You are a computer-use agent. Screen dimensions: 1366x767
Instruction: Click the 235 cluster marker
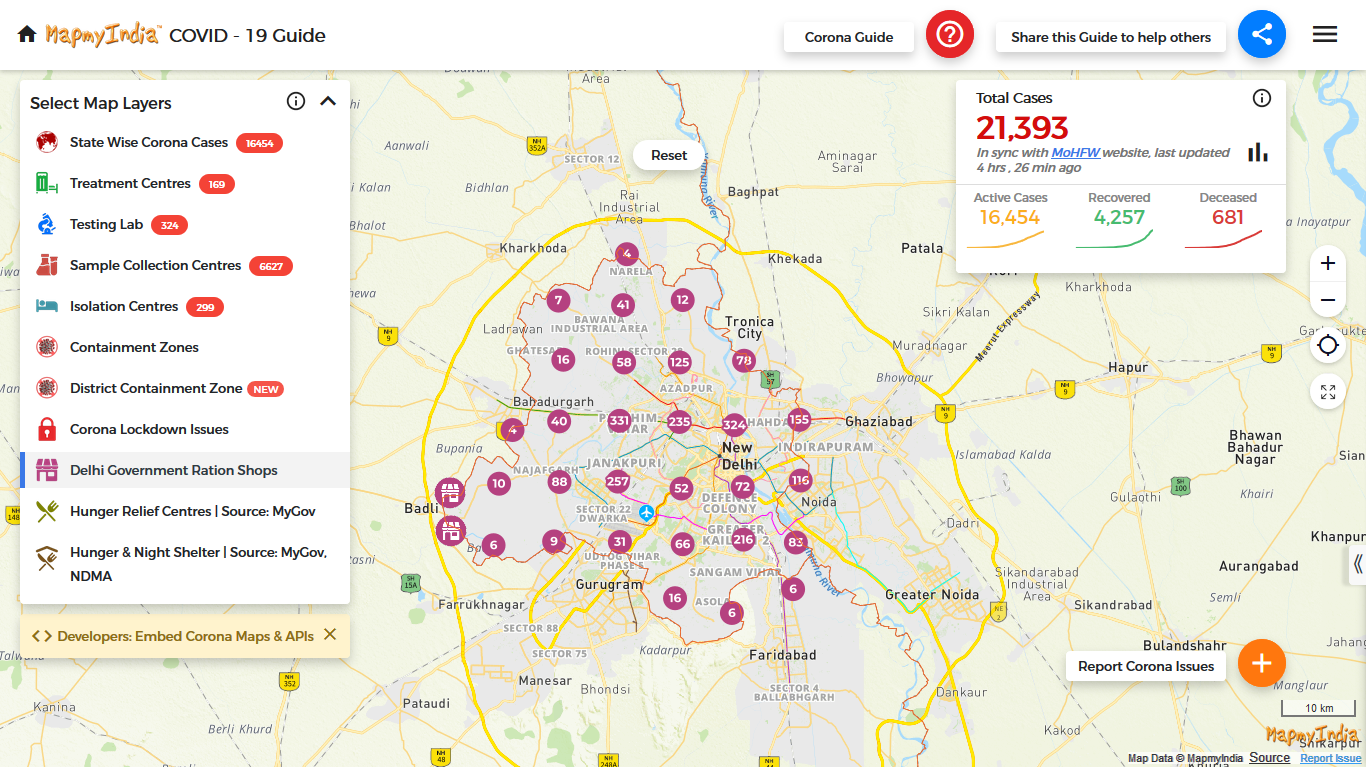click(x=680, y=421)
